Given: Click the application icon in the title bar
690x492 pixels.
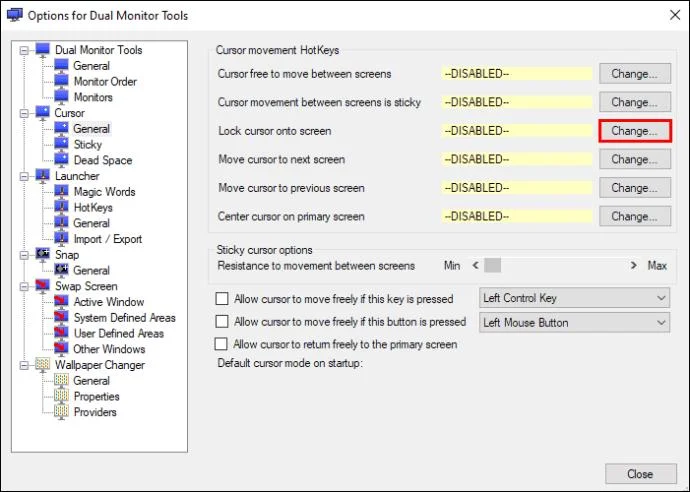Looking at the screenshot, I should click(15, 15).
